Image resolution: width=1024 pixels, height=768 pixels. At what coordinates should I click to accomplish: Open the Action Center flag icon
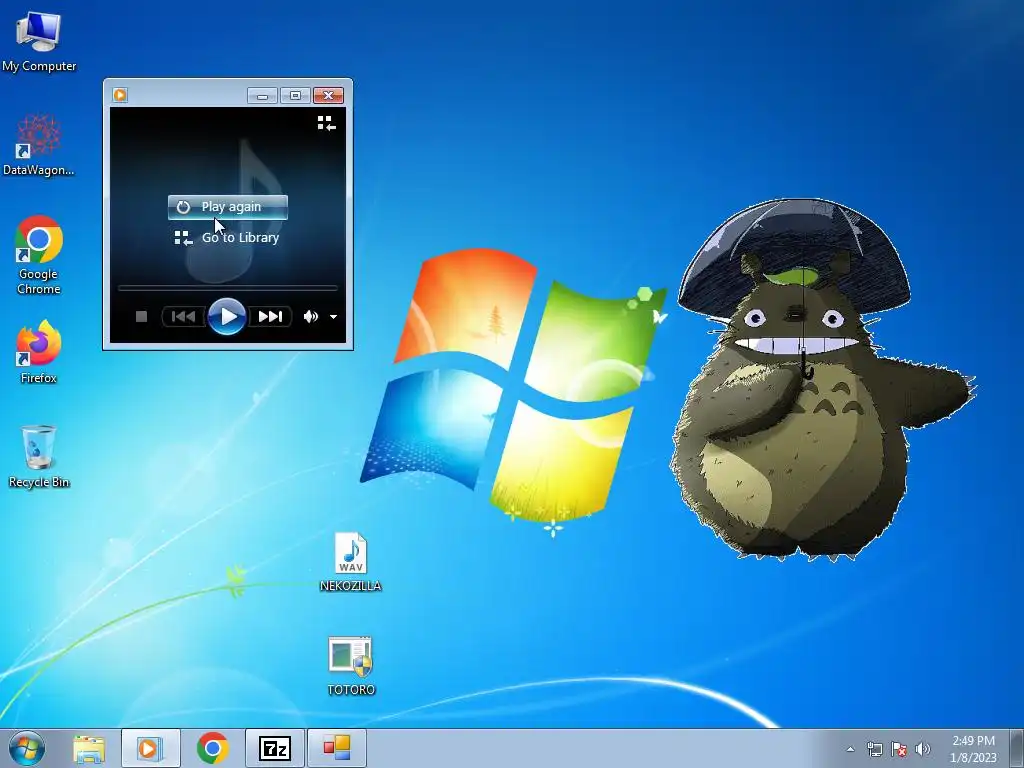pos(899,749)
